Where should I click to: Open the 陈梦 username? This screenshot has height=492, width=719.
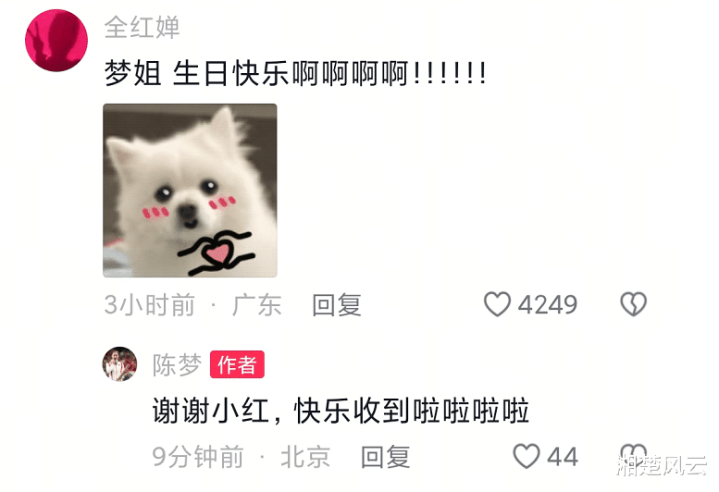177,365
